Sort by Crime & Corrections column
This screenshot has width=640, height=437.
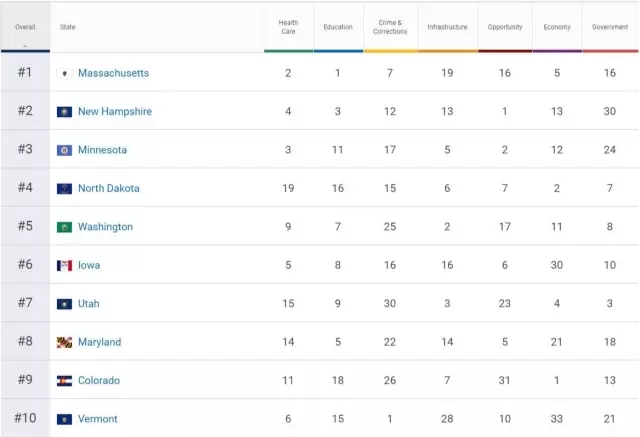391,27
